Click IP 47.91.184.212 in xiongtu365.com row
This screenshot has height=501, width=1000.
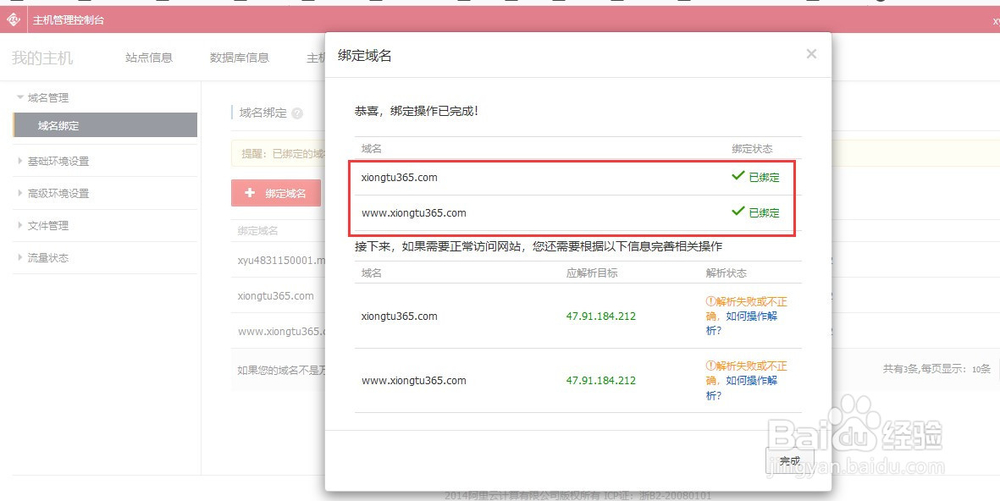coord(601,316)
